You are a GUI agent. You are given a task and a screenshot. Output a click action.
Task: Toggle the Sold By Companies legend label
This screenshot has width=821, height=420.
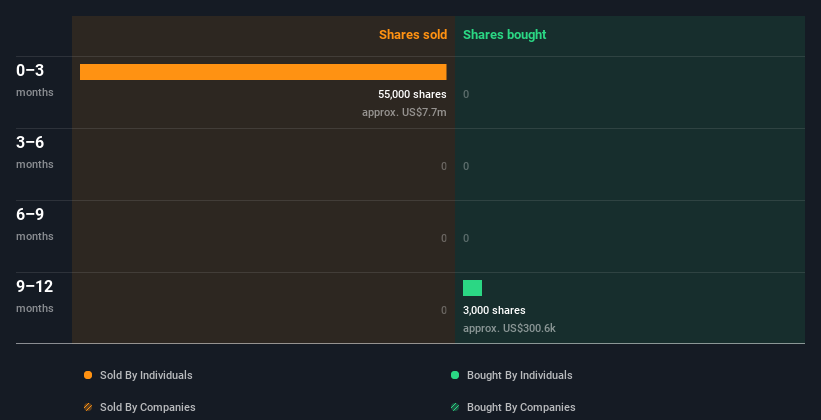click(147, 407)
